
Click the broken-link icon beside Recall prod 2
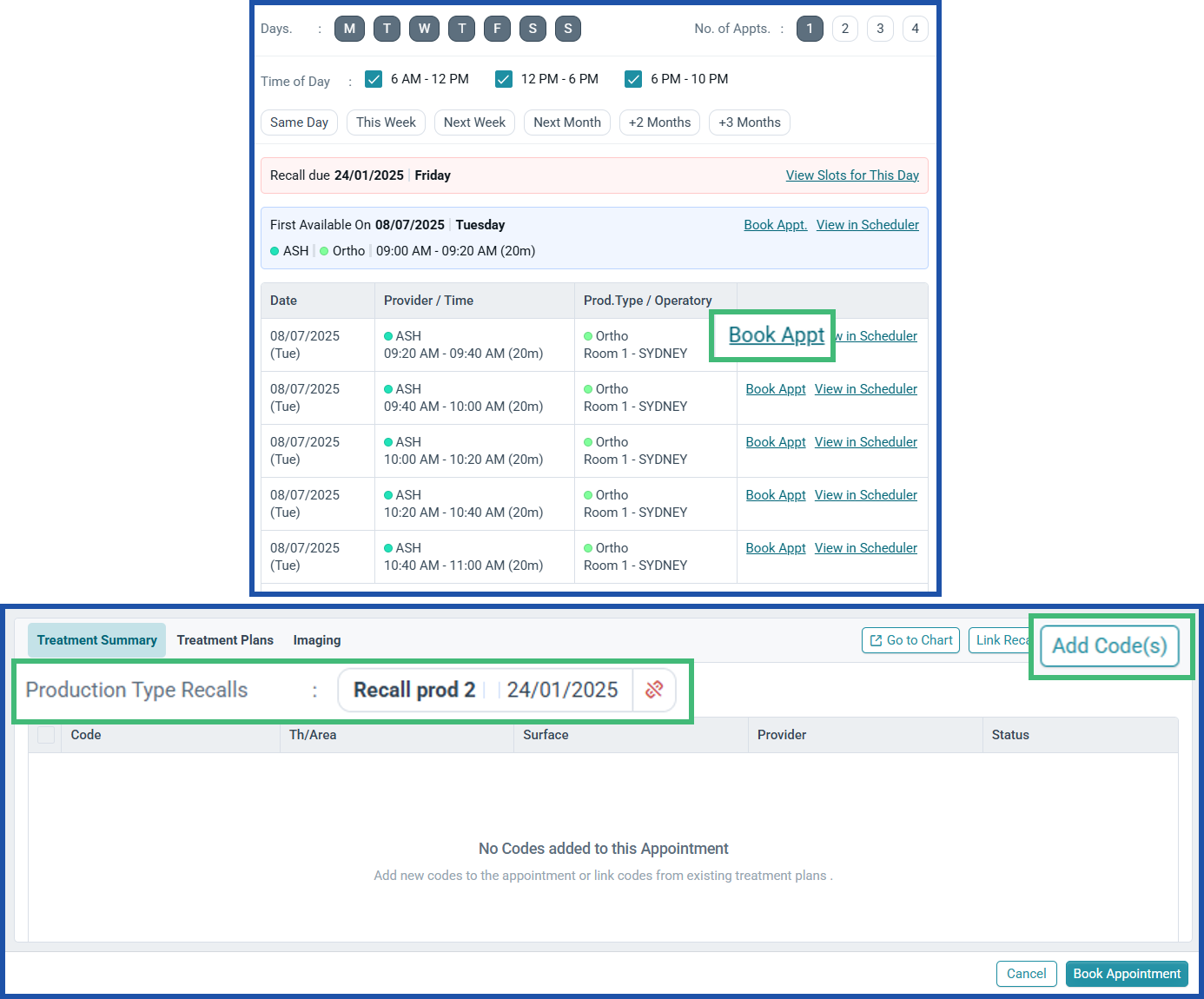click(x=653, y=690)
